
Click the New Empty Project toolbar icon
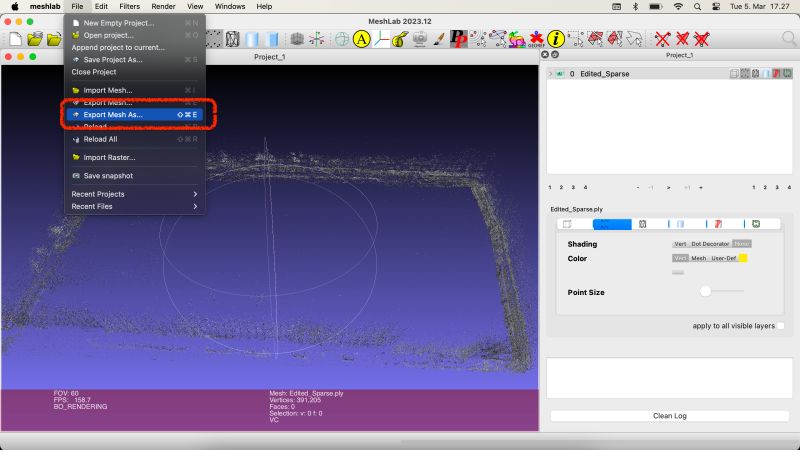(x=15, y=39)
